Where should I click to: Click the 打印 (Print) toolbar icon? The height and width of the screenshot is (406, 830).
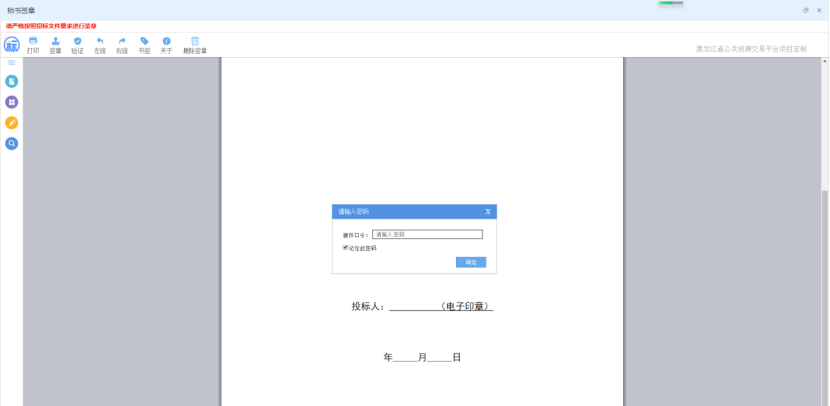pos(33,44)
